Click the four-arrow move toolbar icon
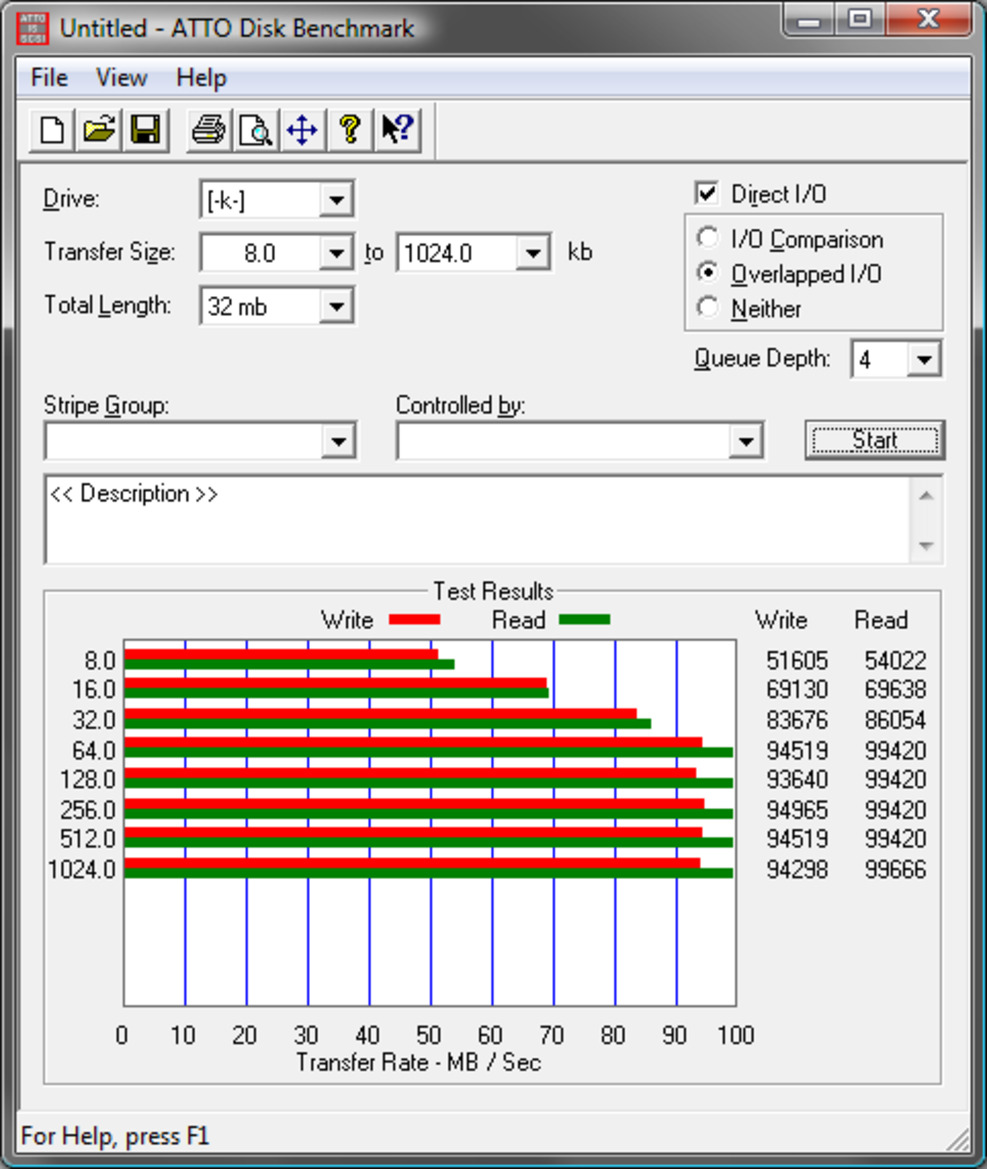Image resolution: width=987 pixels, height=1169 pixels. (x=303, y=130)
